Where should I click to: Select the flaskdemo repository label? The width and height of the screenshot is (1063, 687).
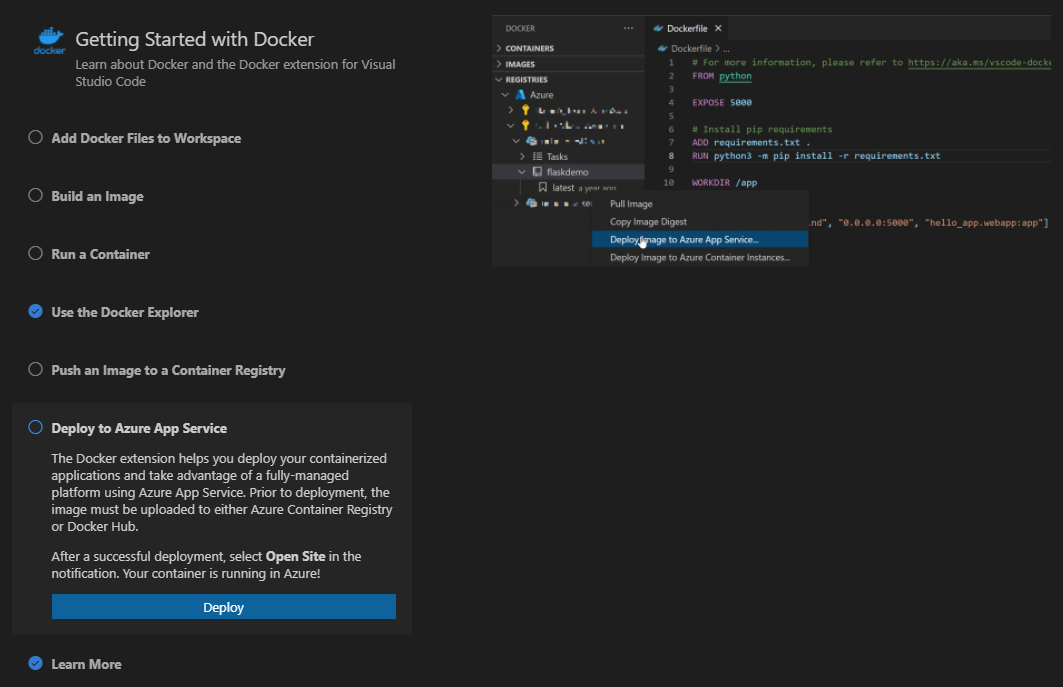pyautogui.click(x=567, y=172)
